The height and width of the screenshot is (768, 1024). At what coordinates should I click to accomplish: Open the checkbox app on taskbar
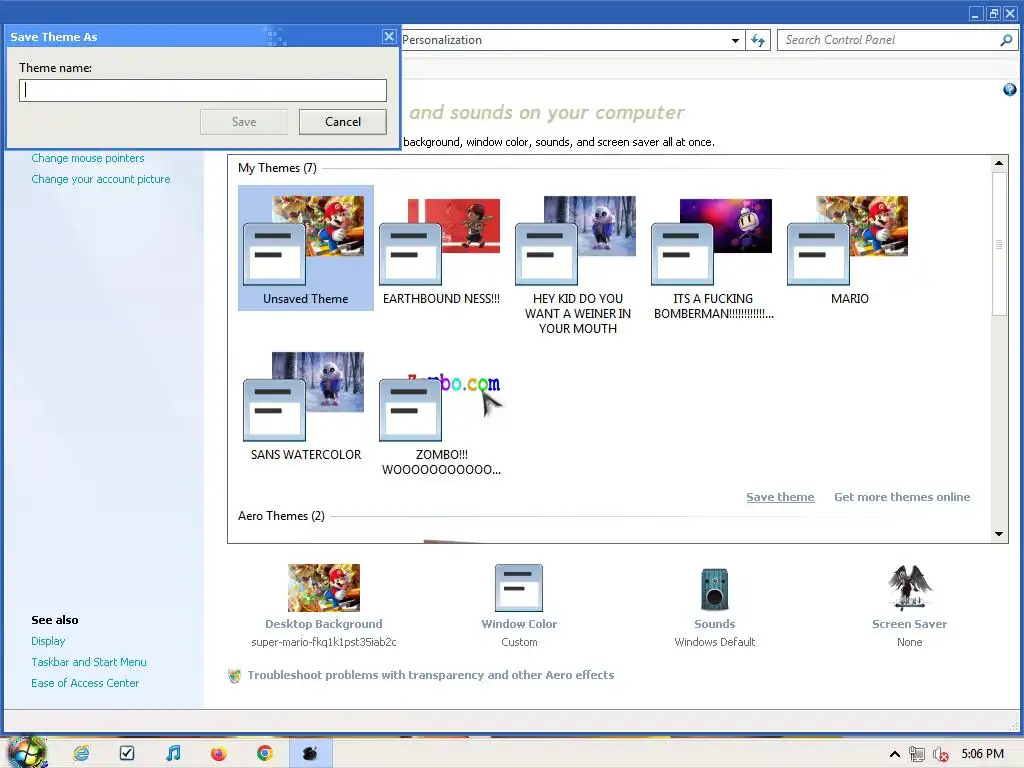pos(127,754)
